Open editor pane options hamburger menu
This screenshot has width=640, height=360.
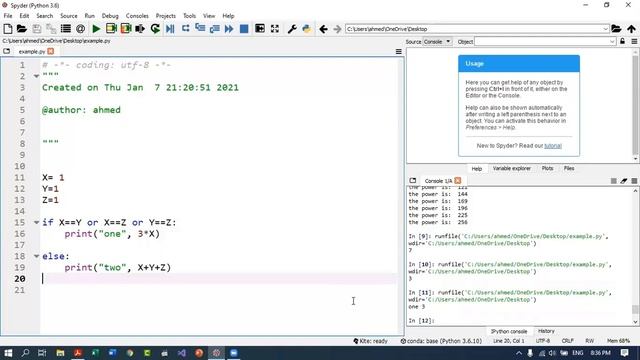point(399,52)
